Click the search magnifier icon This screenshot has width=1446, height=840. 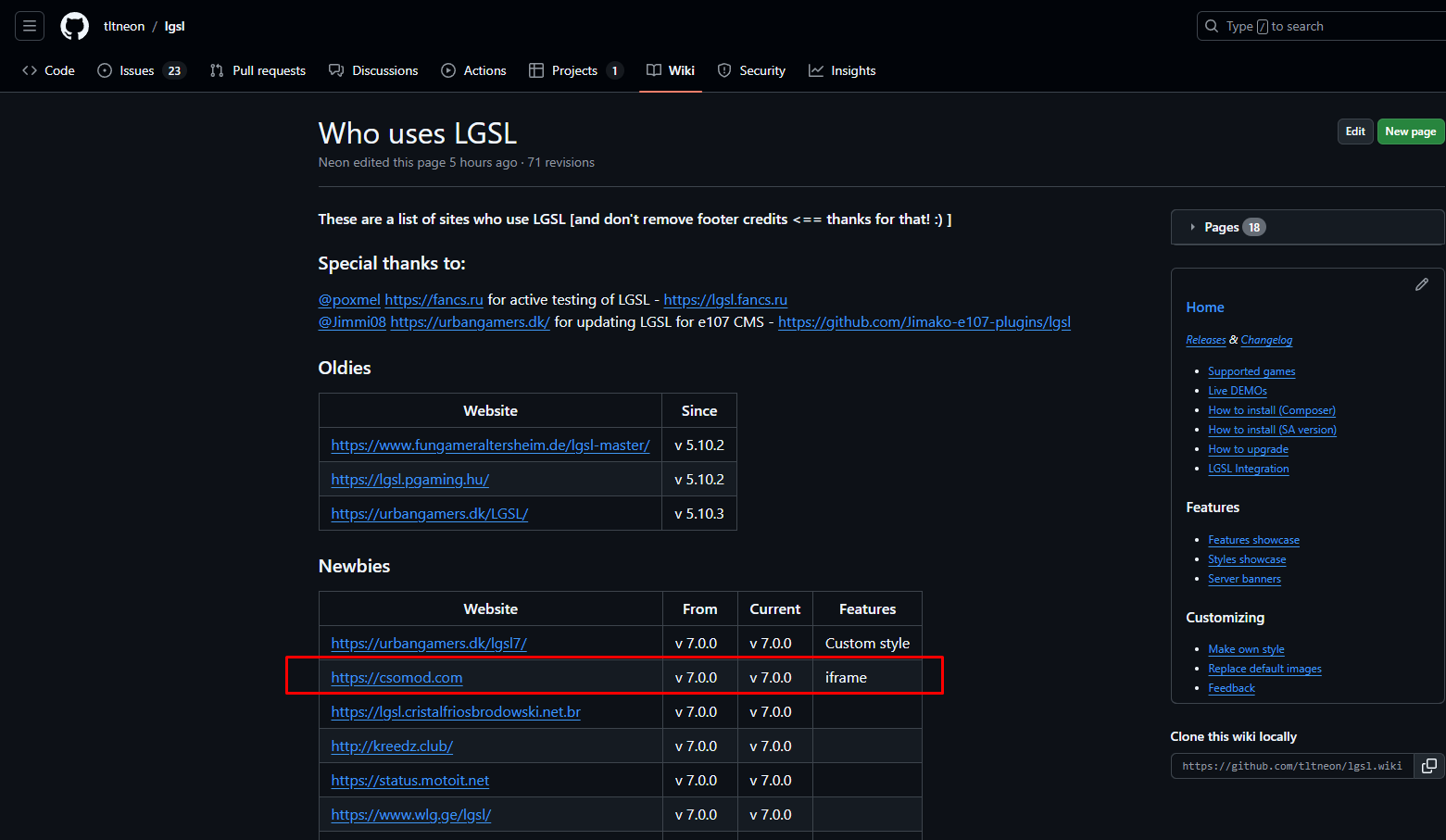1212,26
